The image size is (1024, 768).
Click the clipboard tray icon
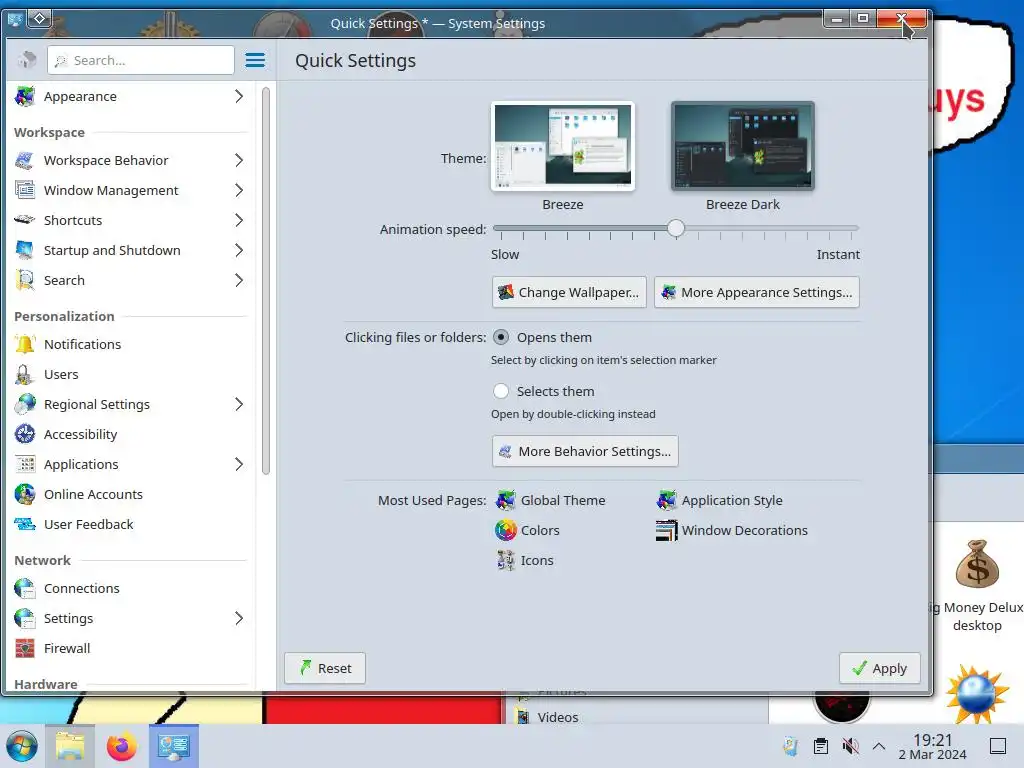821,746
